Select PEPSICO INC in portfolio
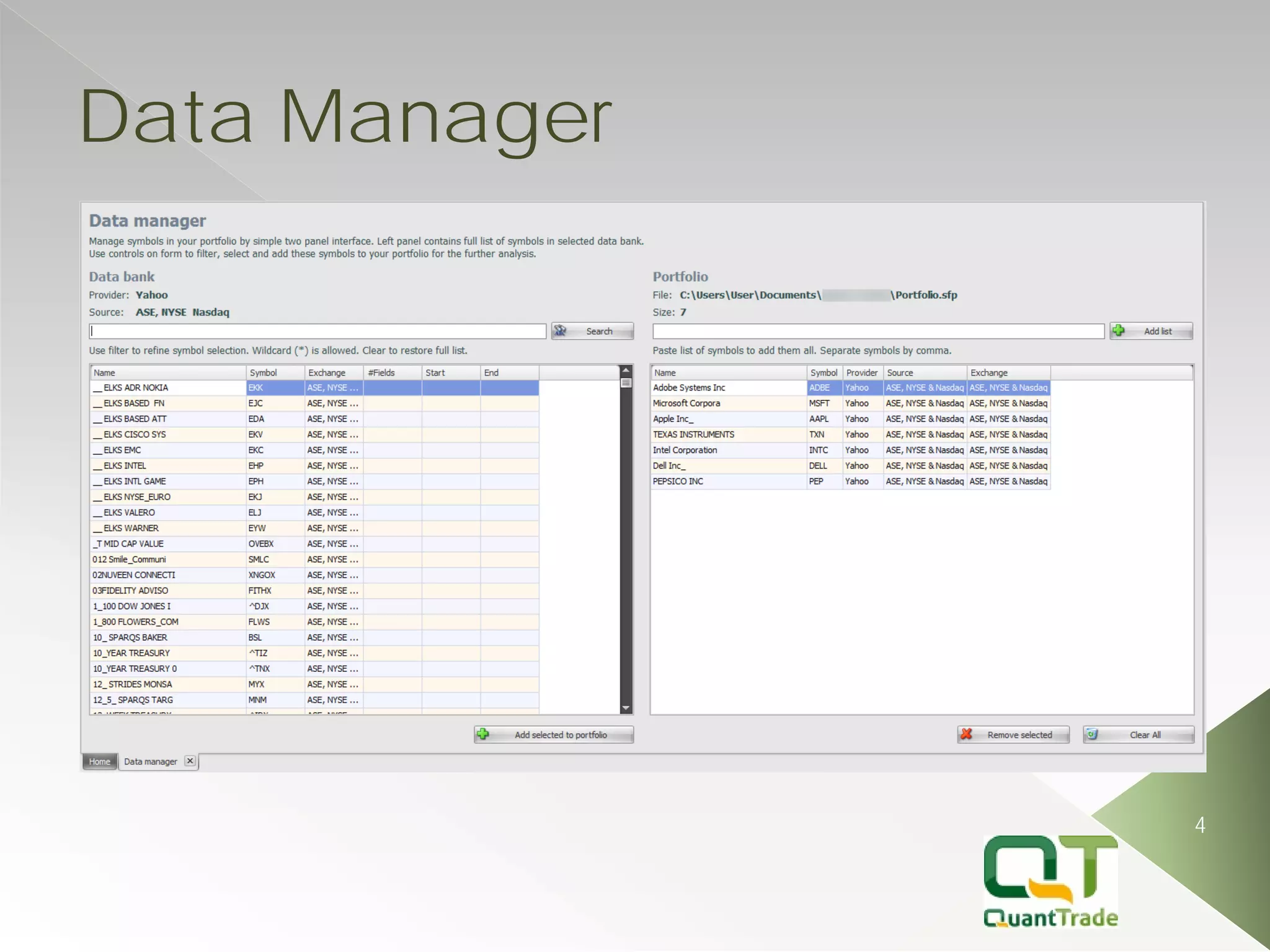Image resolution: width=1270 pixels, height=952 pixels. coord(851,481)
